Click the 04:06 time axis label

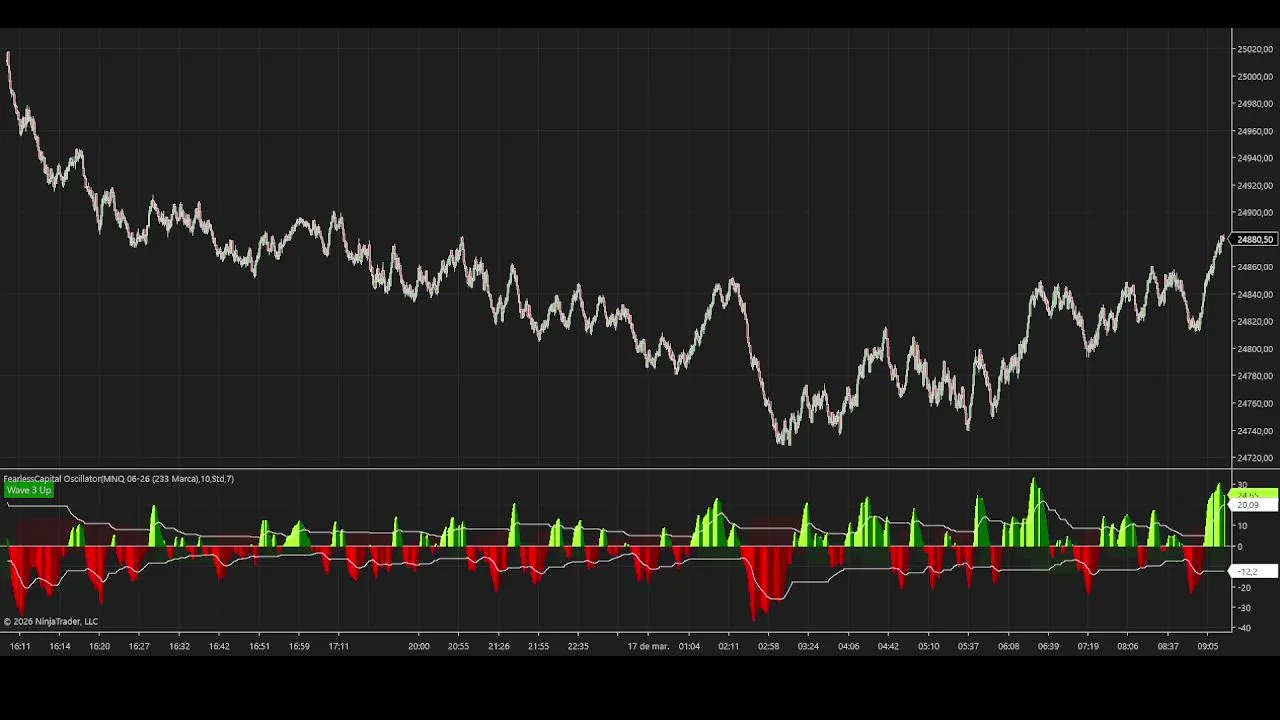(x=848, y=647)
